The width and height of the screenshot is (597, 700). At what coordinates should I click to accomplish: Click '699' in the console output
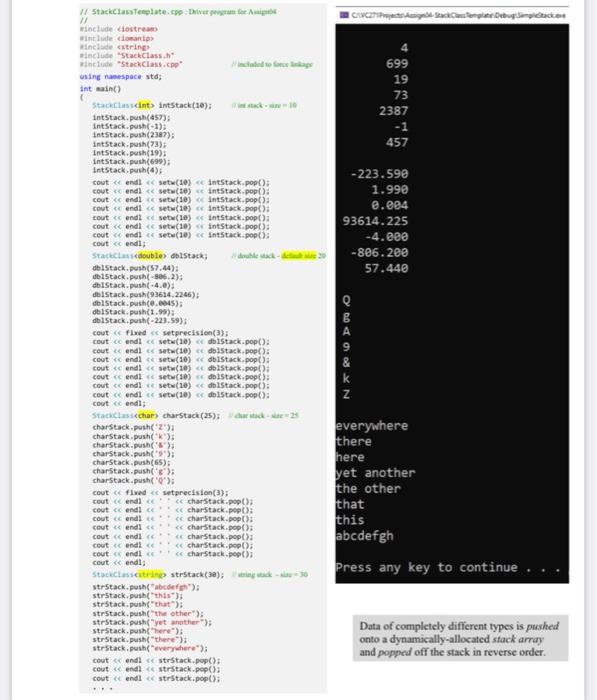tap(397, 63)
